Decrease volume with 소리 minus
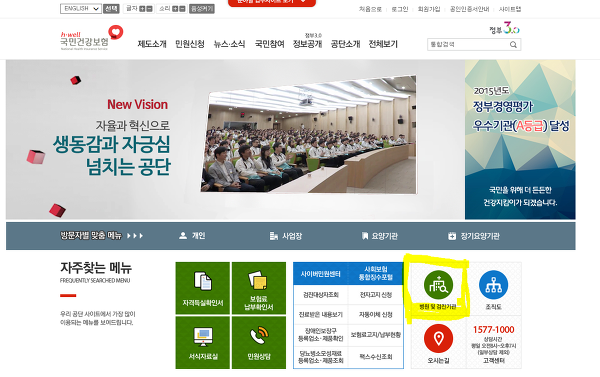Screen dimensions: 600x377 [182, 8]
